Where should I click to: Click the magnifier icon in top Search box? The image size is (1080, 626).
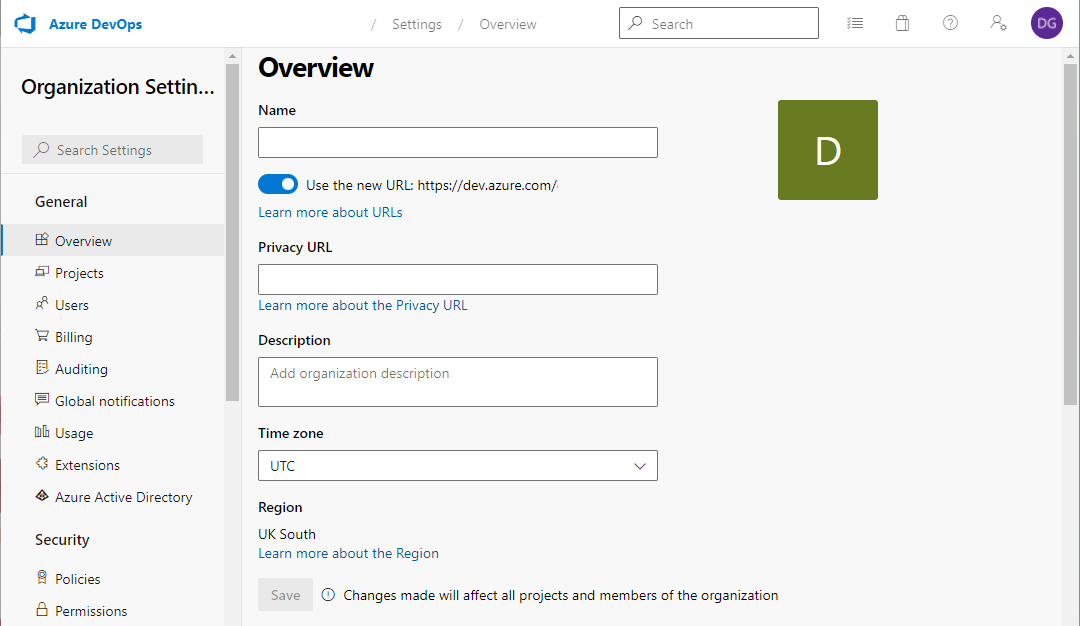click(636, 23)
